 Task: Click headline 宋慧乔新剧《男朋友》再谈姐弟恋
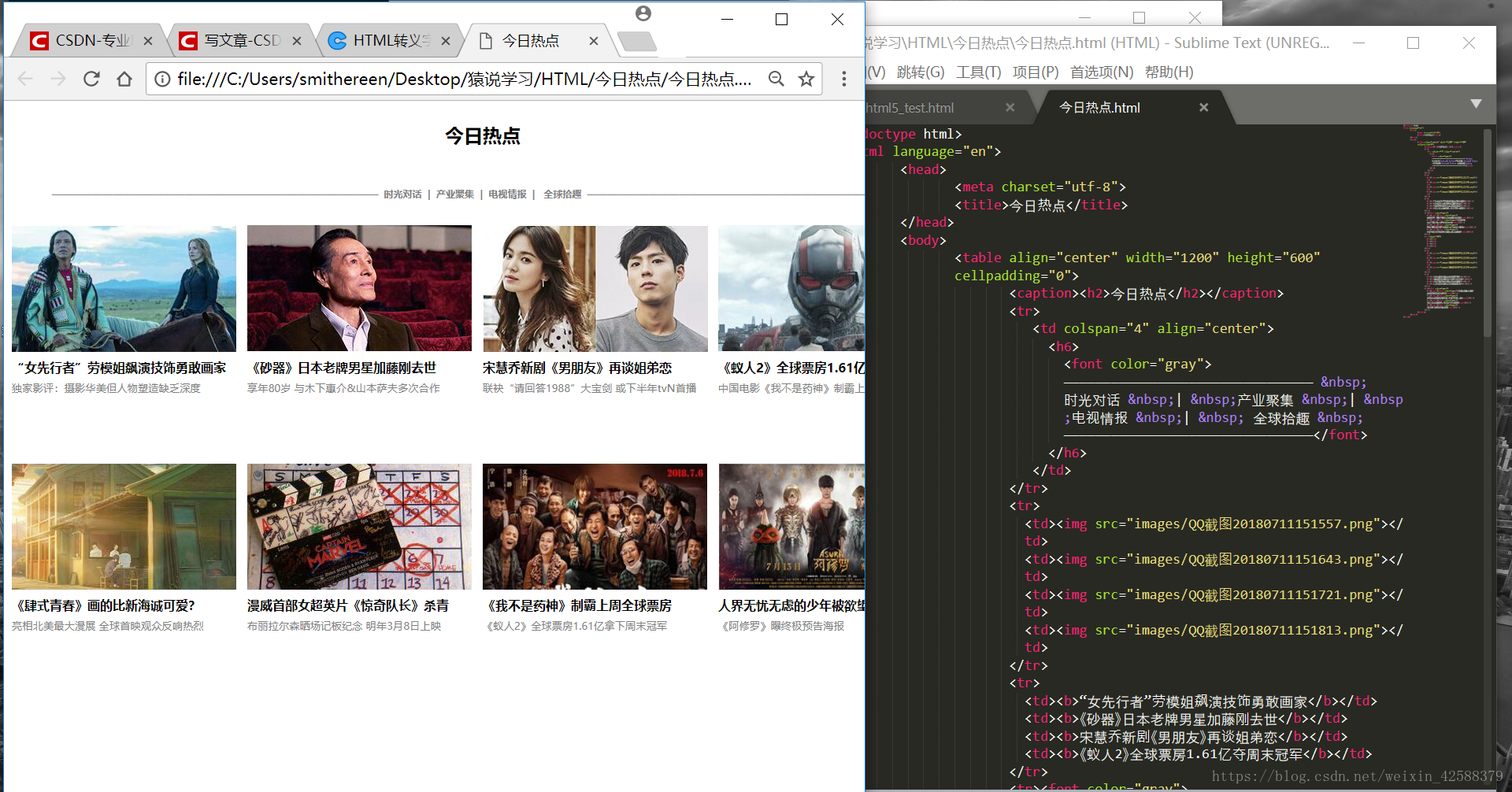coord(577,368)
